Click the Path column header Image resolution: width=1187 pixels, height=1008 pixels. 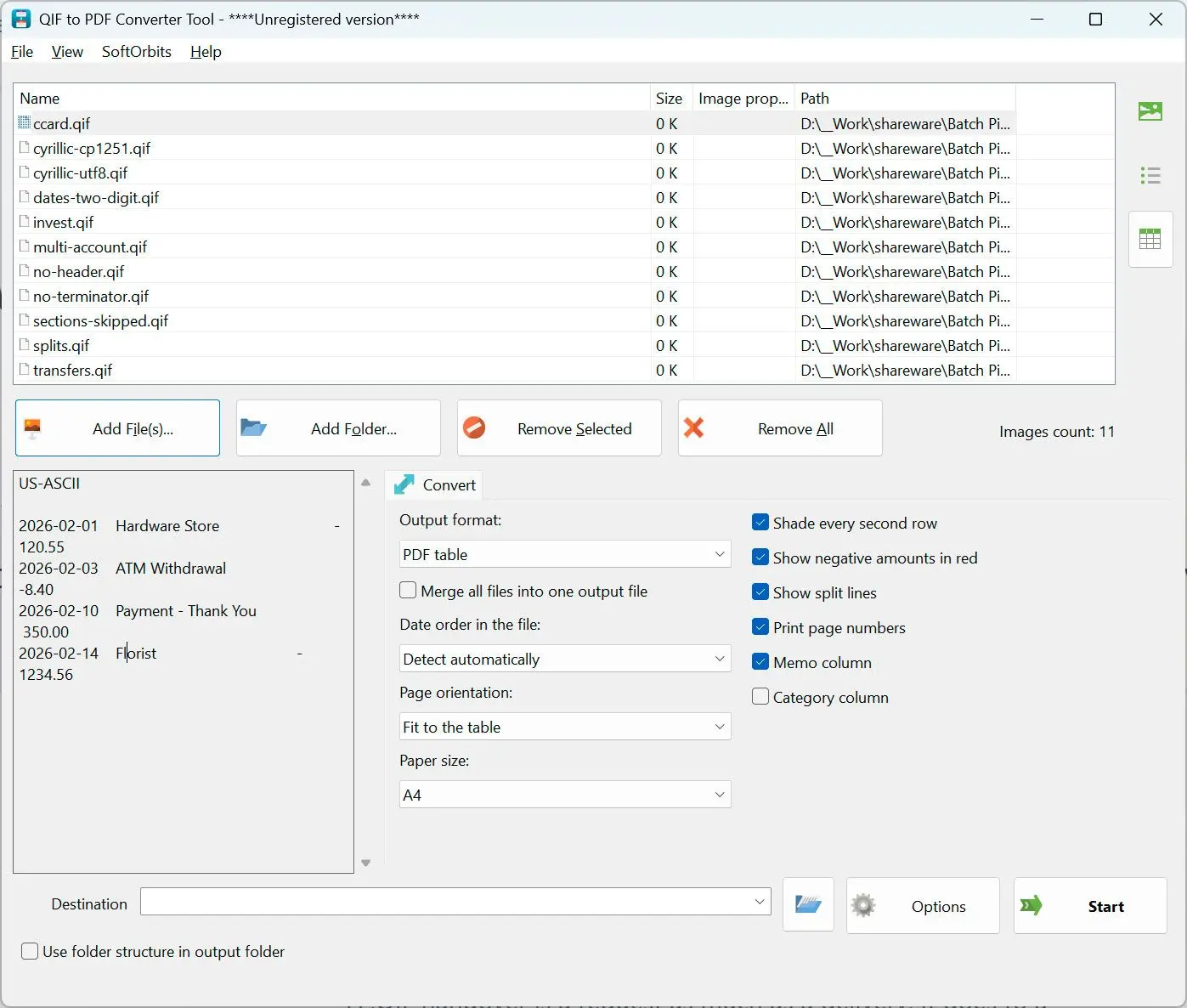pyautogui.click(x=905, y=98)
